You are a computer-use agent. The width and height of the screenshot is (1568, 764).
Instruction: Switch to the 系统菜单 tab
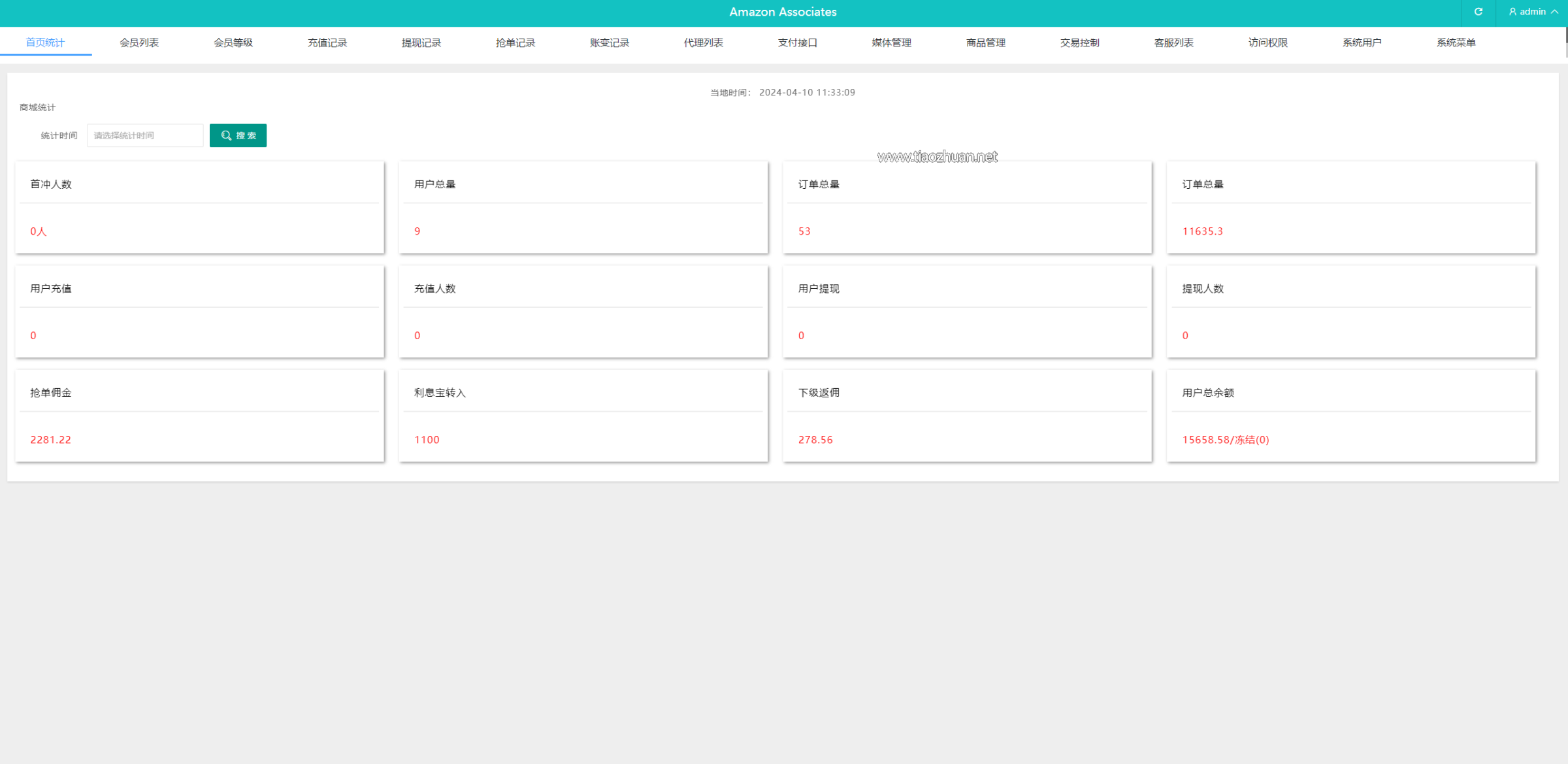pos(1456,42)
